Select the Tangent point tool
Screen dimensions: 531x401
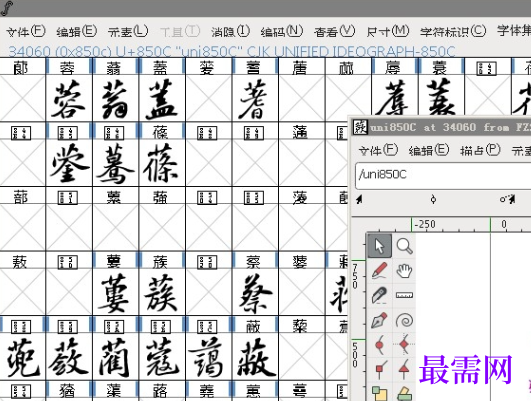coord(404,370)
